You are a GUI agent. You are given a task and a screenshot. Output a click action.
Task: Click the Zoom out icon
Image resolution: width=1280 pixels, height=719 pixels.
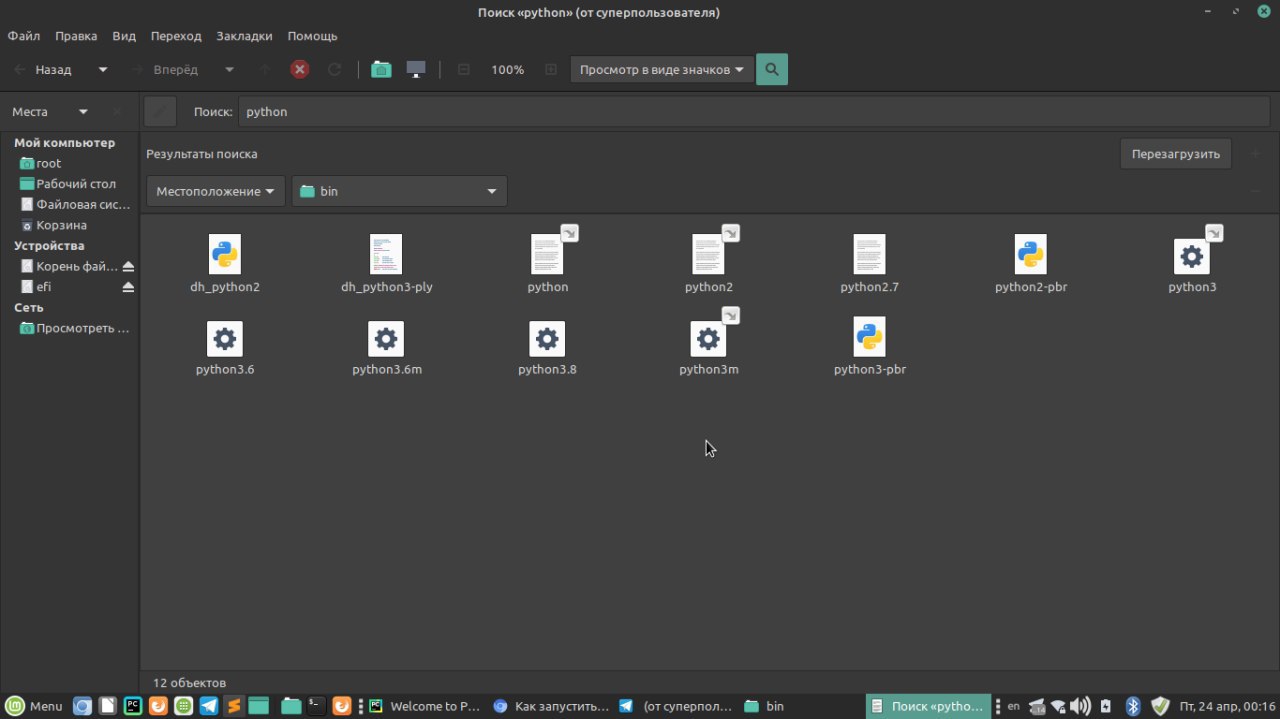[464, 70]
